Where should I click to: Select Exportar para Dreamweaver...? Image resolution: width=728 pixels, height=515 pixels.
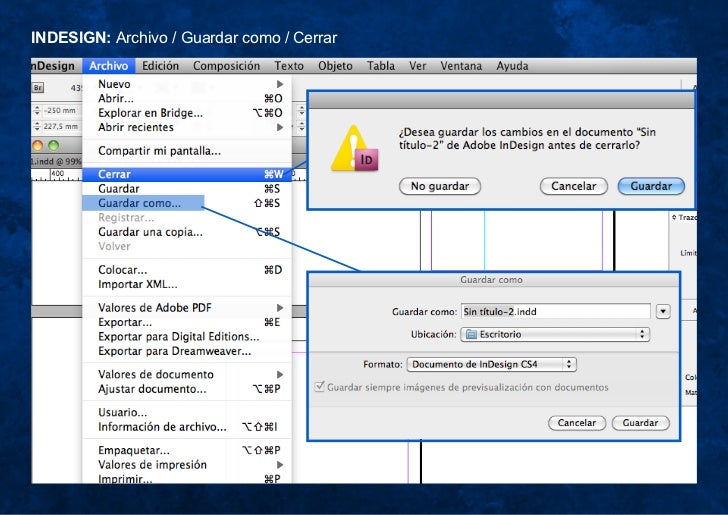187,351
